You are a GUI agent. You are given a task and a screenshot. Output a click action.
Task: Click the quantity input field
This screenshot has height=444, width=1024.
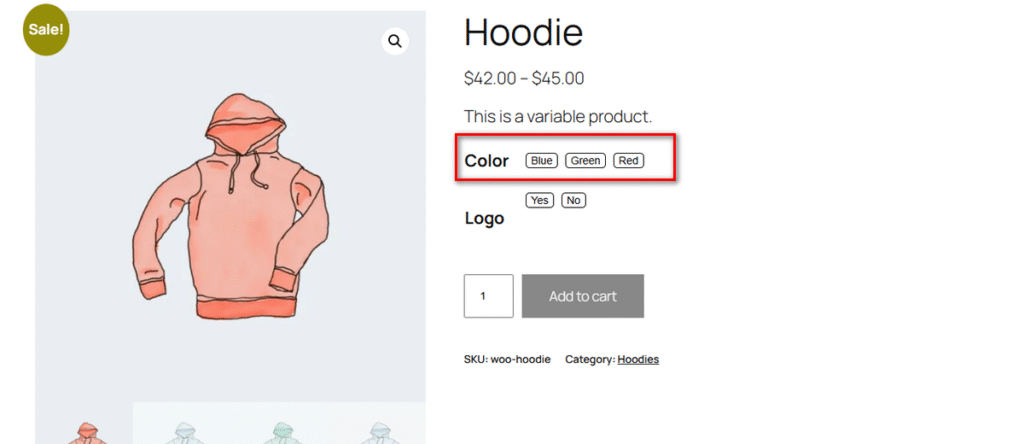pos(488,296)
